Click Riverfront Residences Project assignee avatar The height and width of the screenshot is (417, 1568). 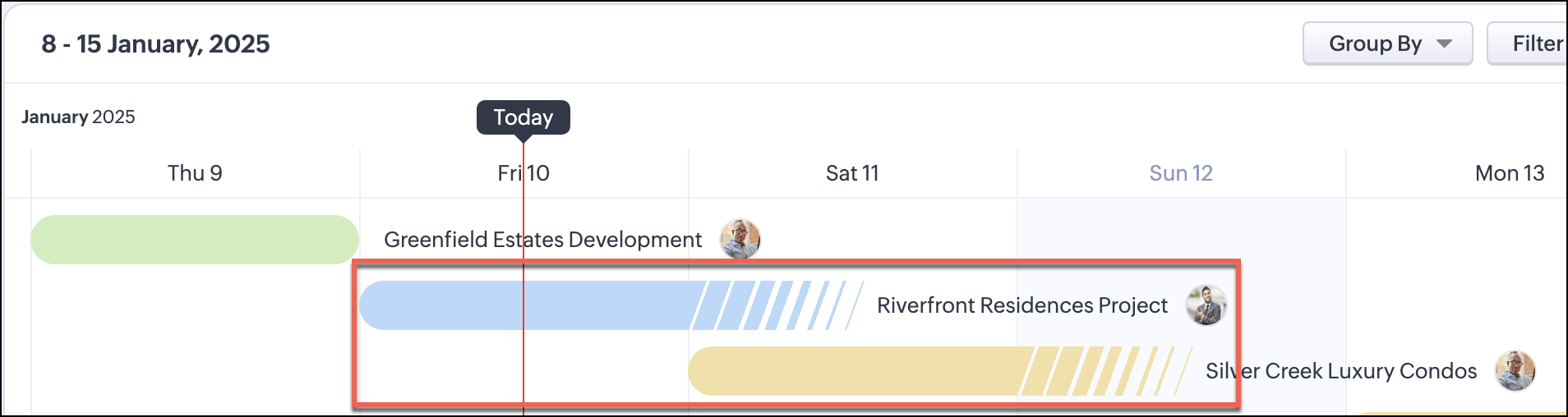(1206, 305)
